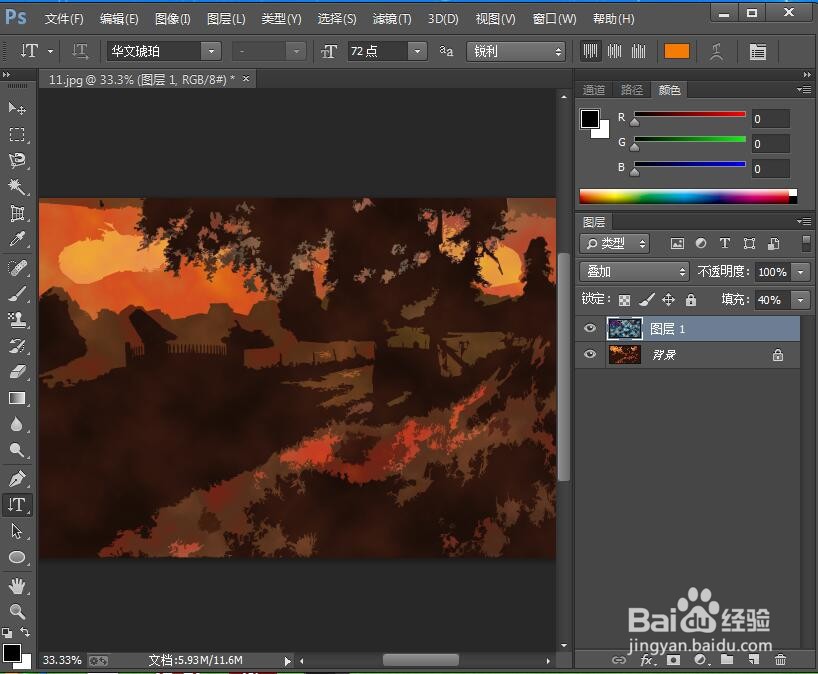Click the R value input field
The image size is (818, 674).
[x=771, y=119]
